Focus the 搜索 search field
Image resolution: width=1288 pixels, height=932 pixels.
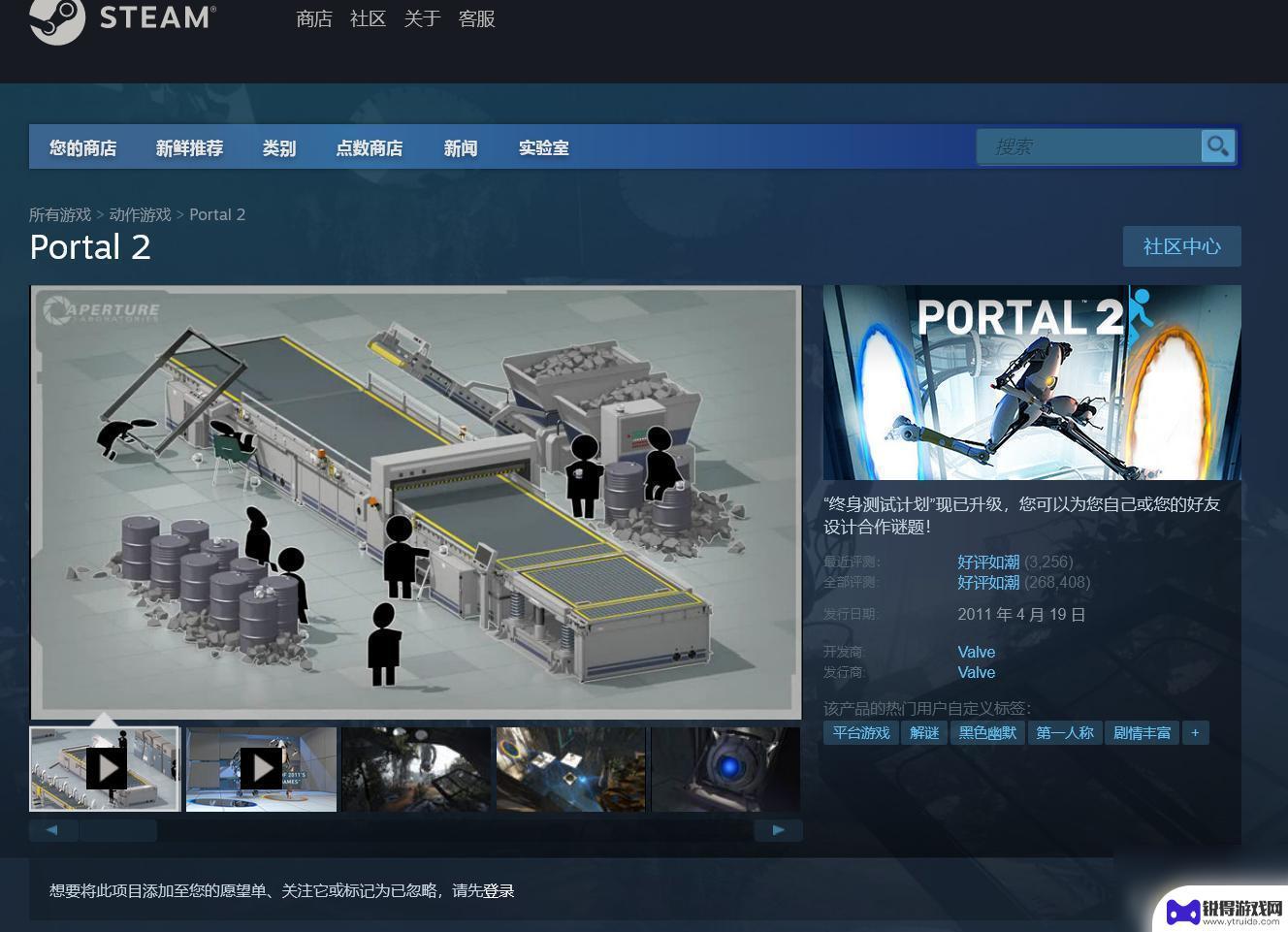tap(1089, 146)
